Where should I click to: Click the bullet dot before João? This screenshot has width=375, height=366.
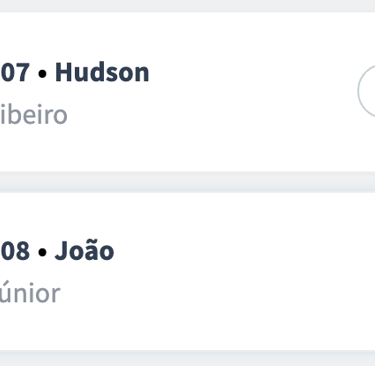pyautogui.click(x=42, y=252)
